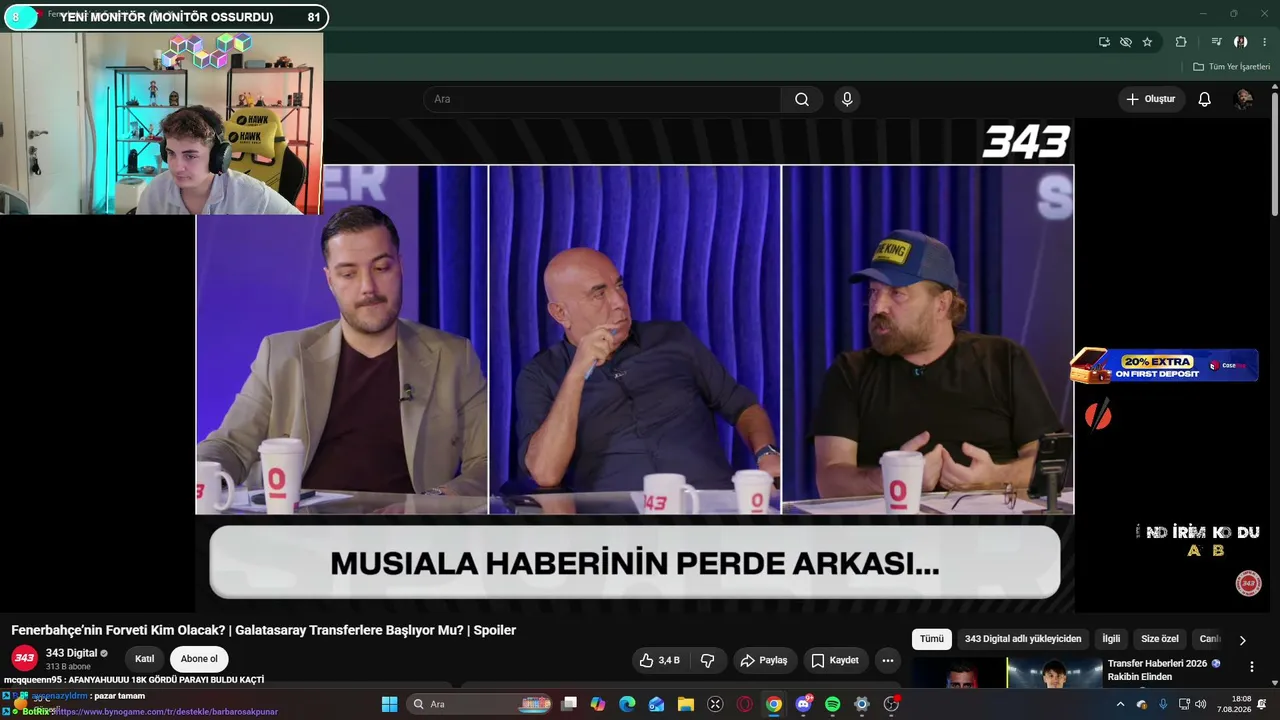The height and width of the screenshot is (720, 1280).
Task: Show hidden system tray icons
Action: tap(1120, 704)
